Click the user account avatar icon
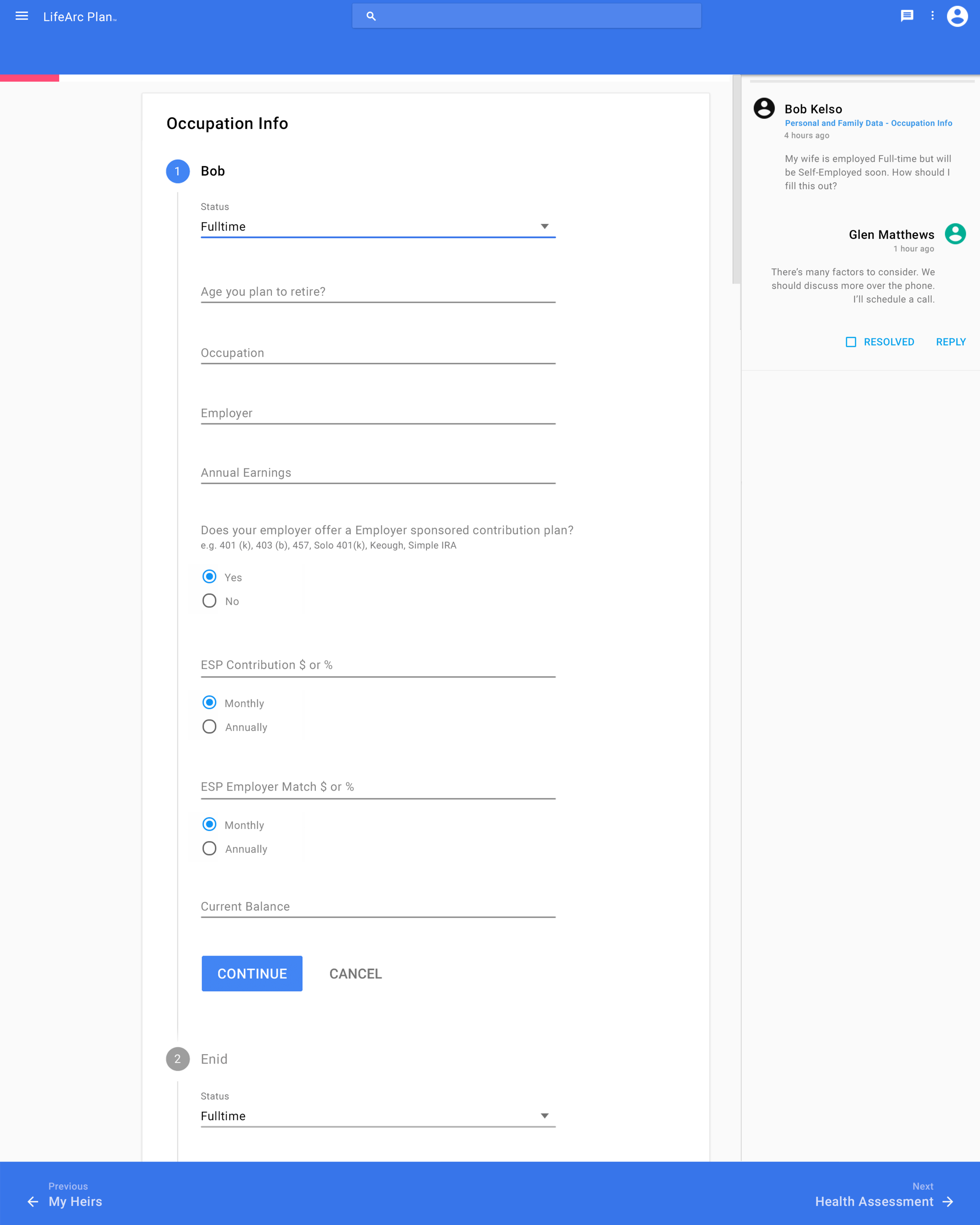Screen dimensions: 980x1225 (x=957, y=16)
